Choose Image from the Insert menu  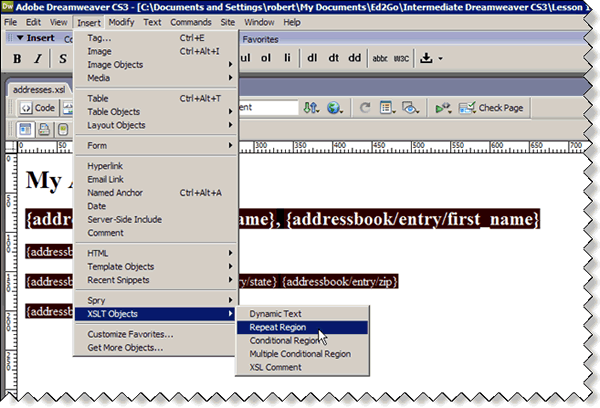(155, 51)
